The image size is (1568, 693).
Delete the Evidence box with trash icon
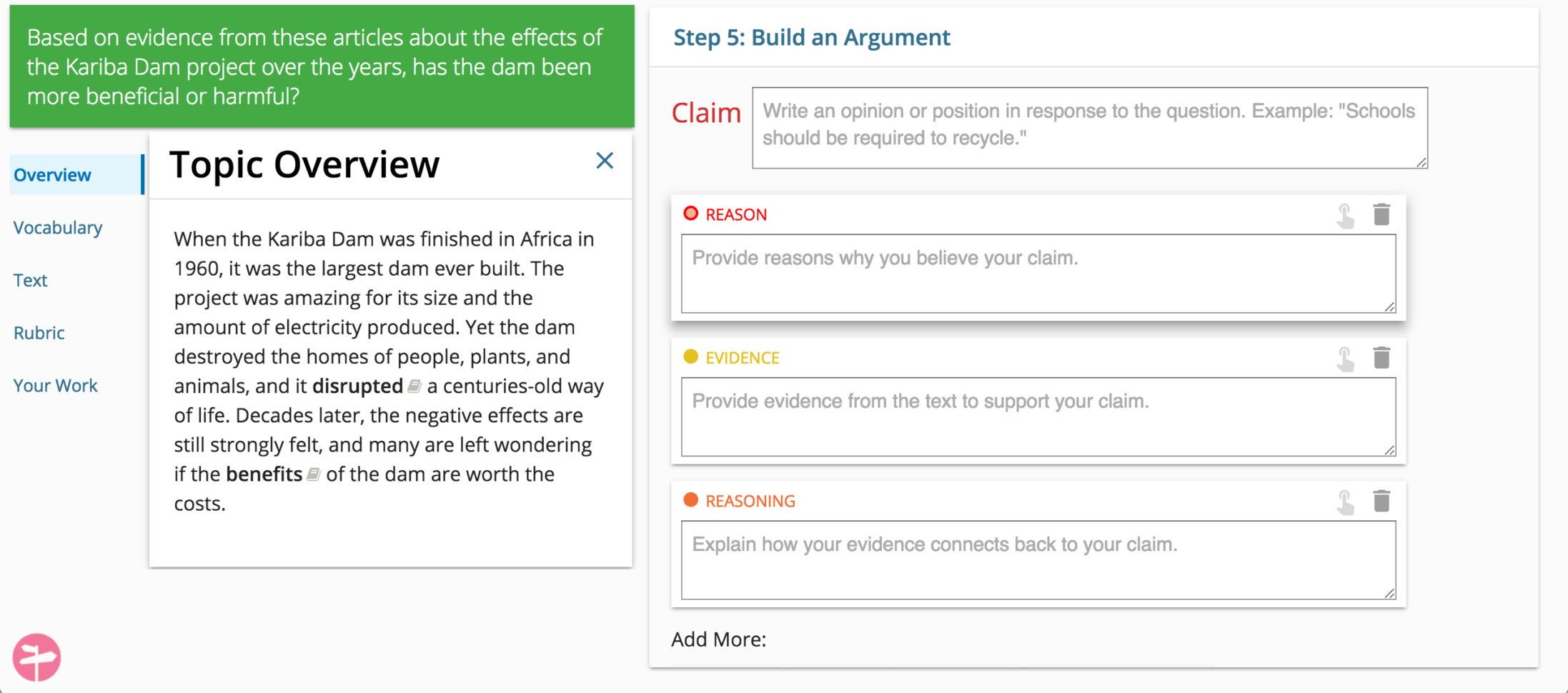[1381, 357]
